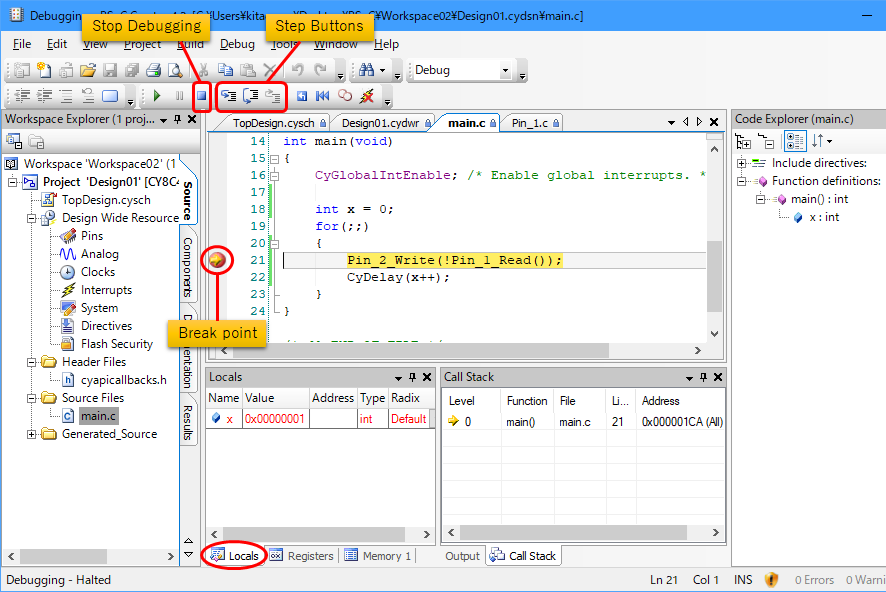Open the Debug menu
The image size is (886, 592).
point(237,44)
